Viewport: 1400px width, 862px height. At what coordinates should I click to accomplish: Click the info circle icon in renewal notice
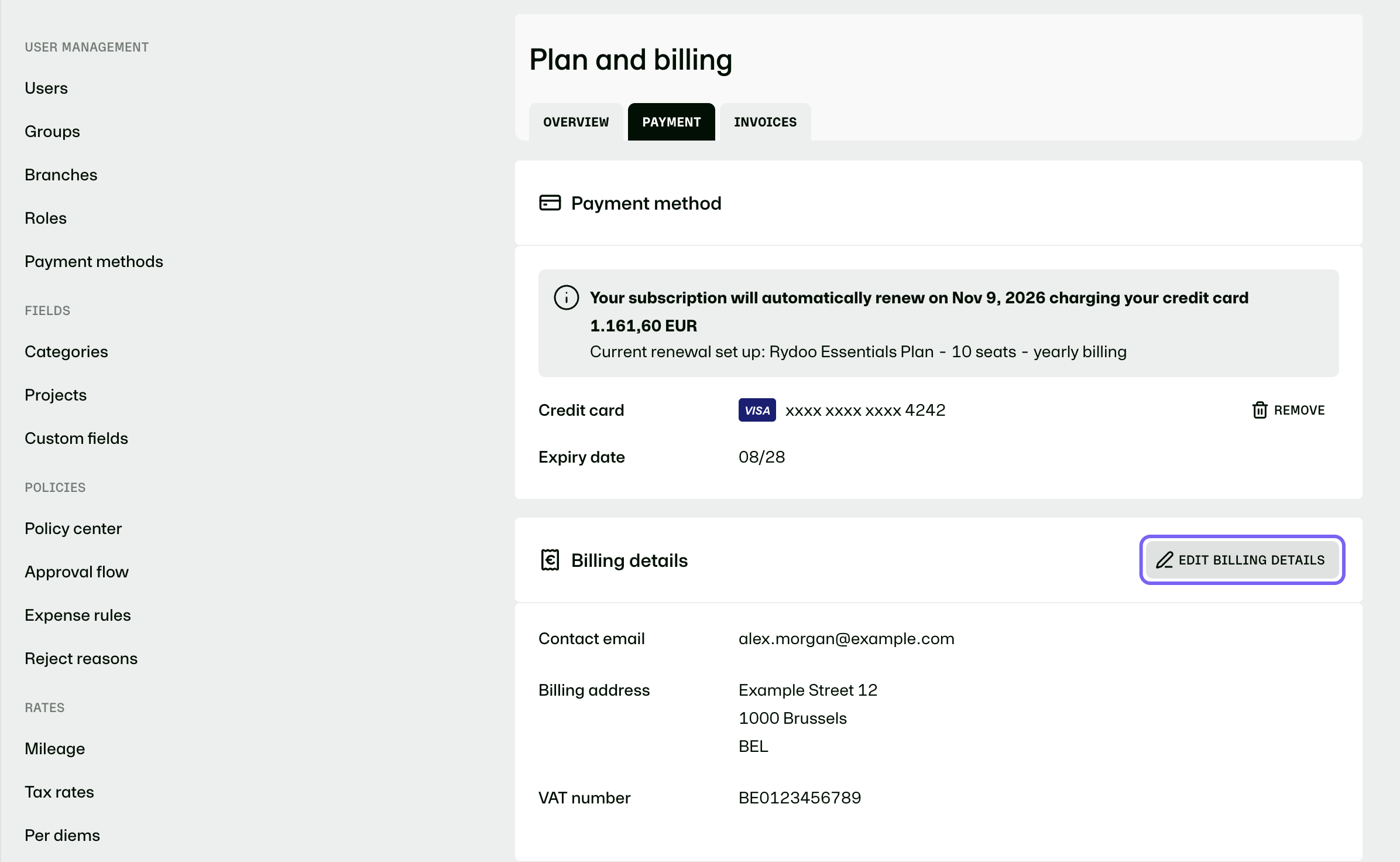click(x=566, y=297)
